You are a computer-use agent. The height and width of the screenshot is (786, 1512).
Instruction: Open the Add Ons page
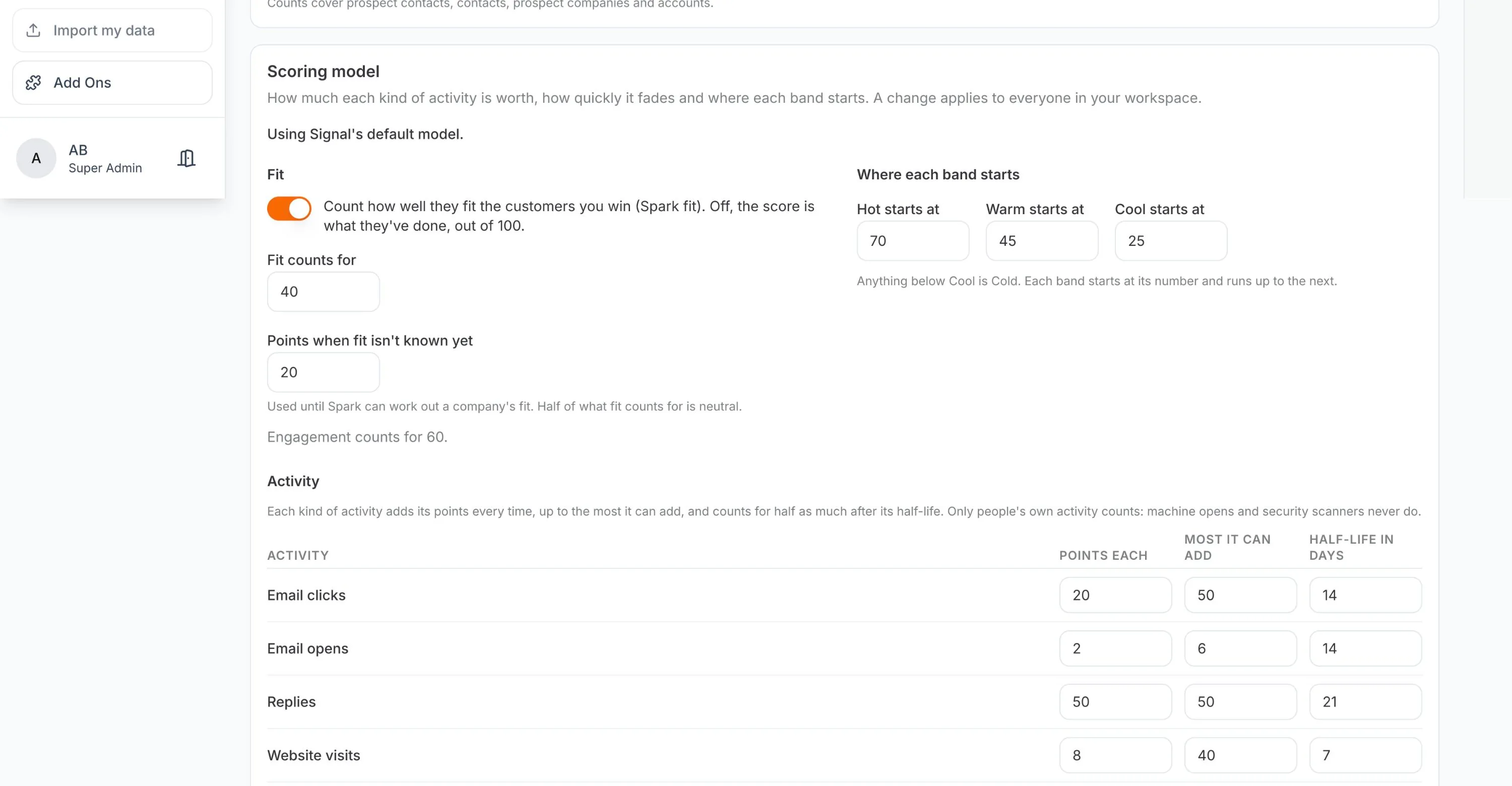point(112,83)
